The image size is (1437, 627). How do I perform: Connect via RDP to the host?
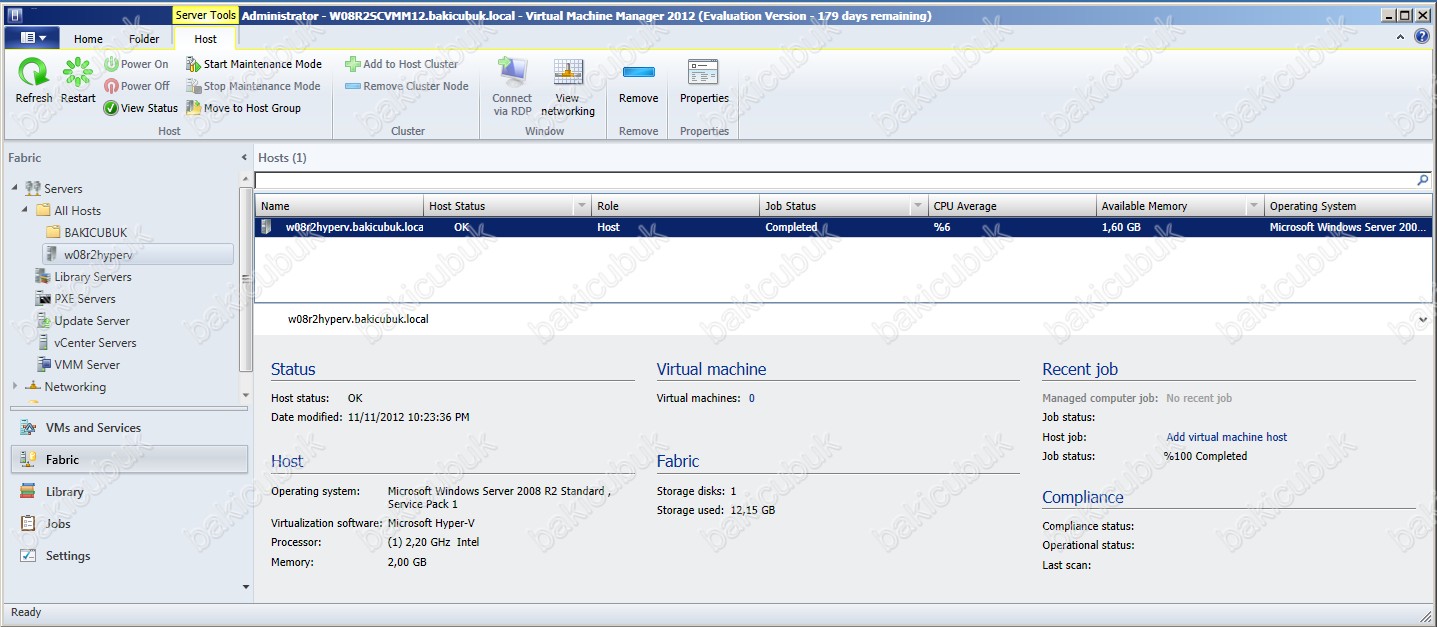512,88
